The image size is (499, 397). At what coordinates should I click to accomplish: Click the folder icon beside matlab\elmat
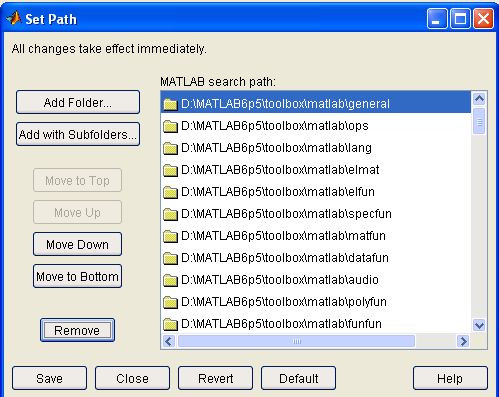(x=170, y=170)
